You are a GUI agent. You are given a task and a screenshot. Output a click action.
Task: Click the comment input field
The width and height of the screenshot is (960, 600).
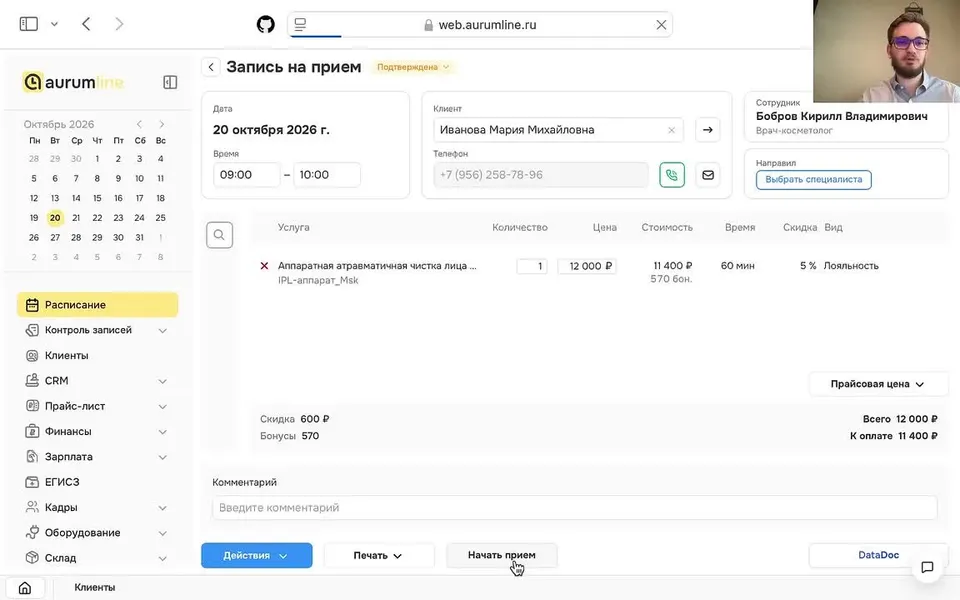pyautogui.click(x=574, y=508)
